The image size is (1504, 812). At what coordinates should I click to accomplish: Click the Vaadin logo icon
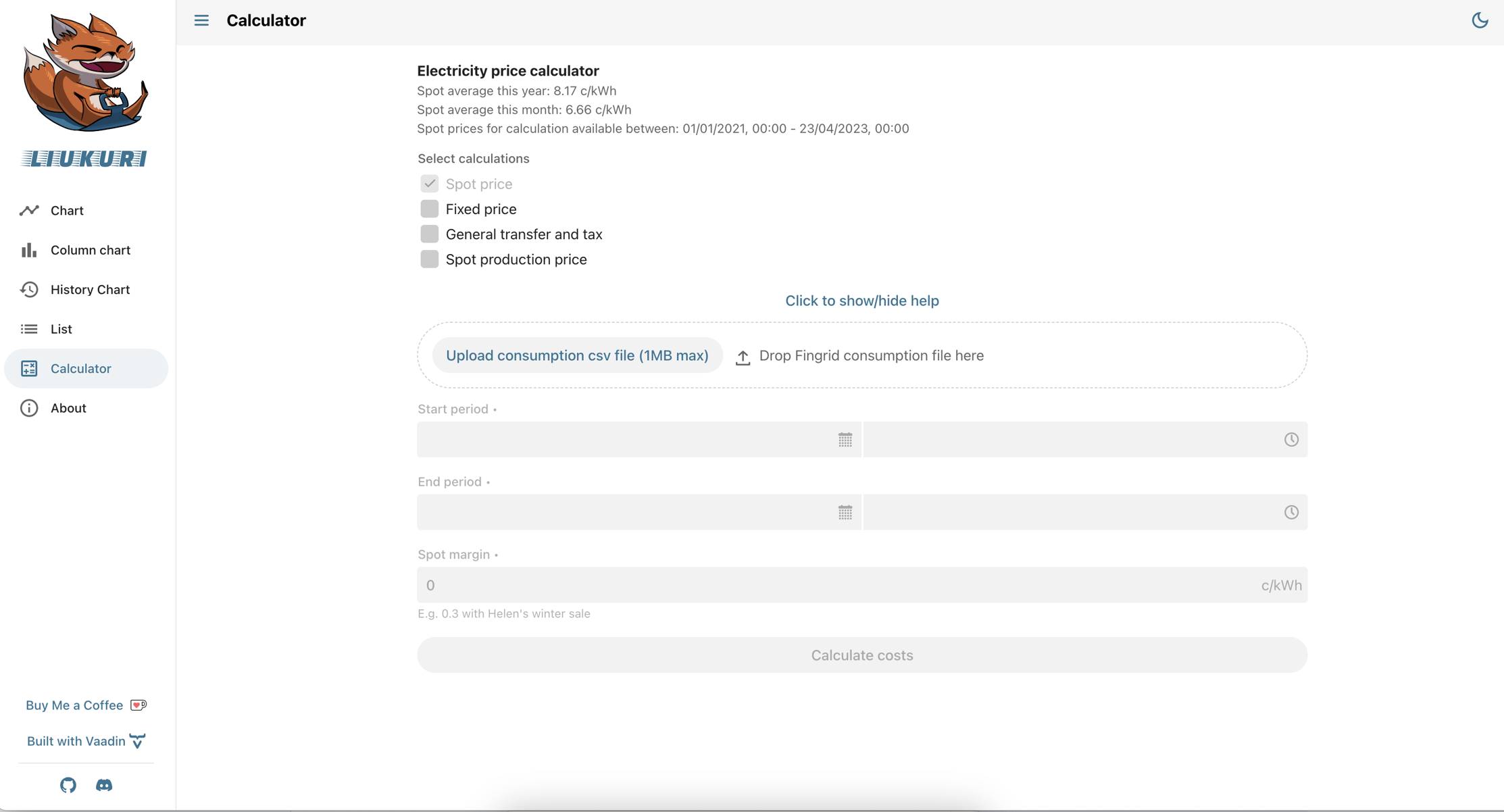[138, 741]
